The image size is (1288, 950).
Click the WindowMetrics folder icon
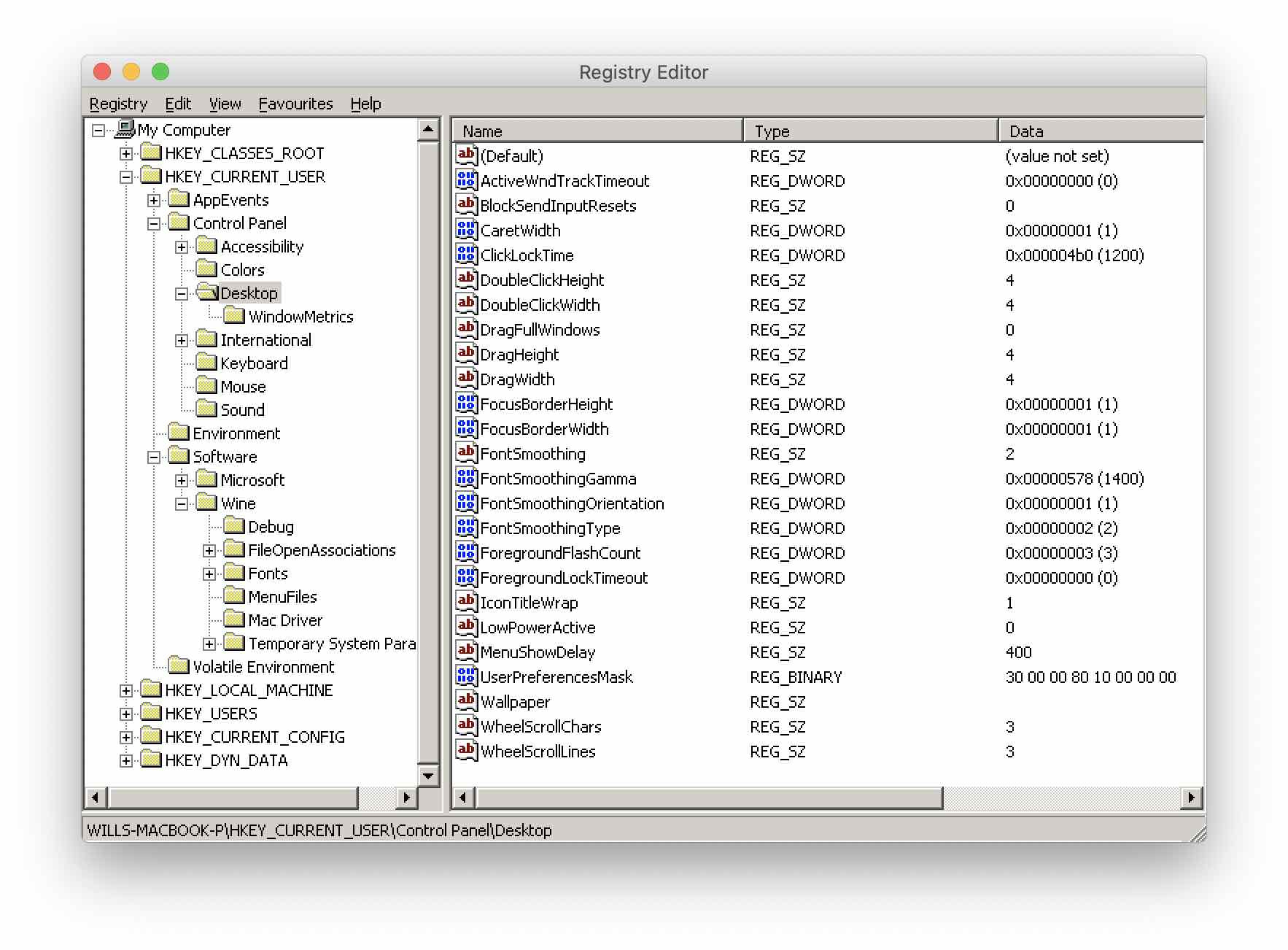234,316
